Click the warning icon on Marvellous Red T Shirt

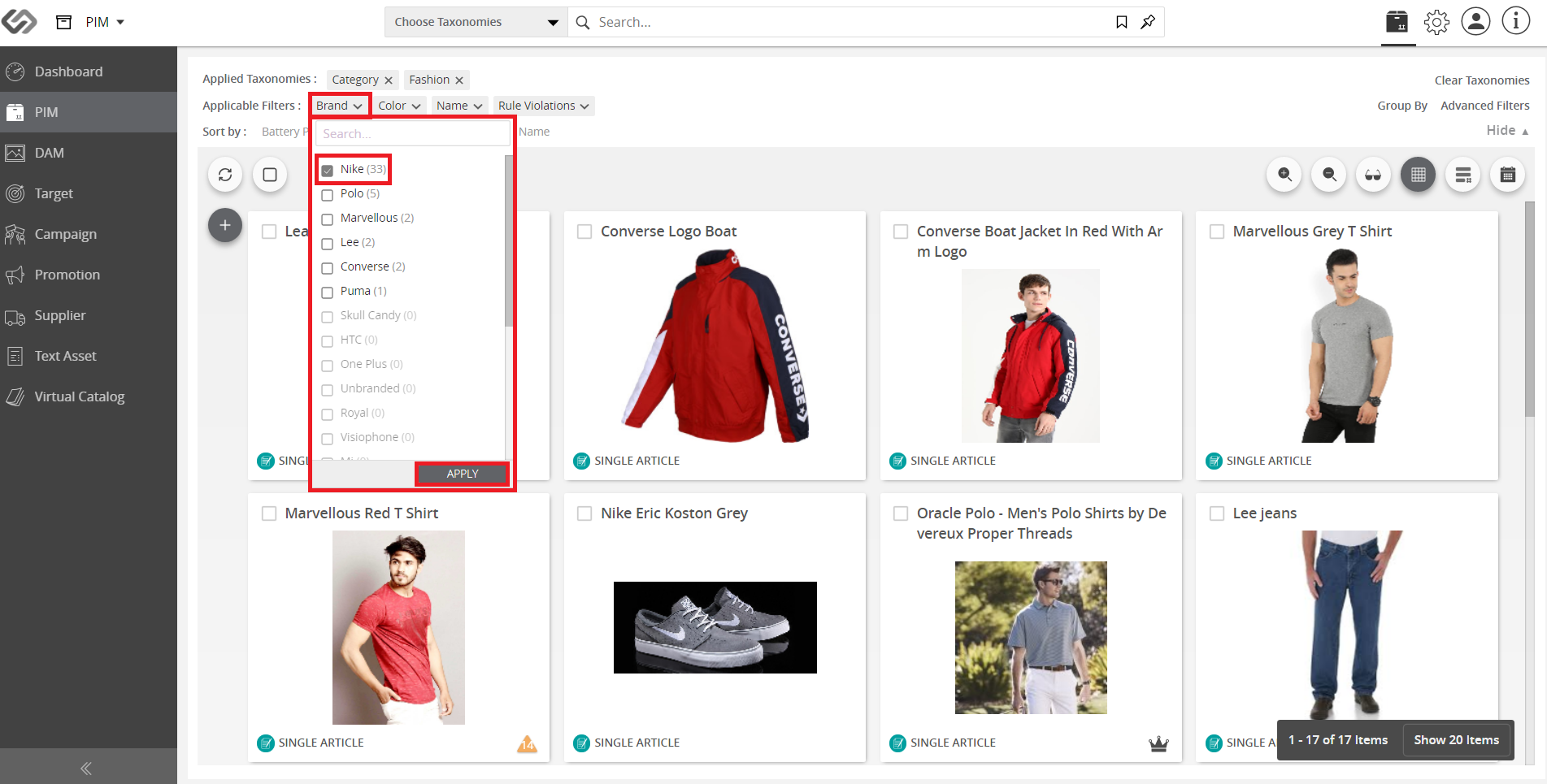pos(527,743)
